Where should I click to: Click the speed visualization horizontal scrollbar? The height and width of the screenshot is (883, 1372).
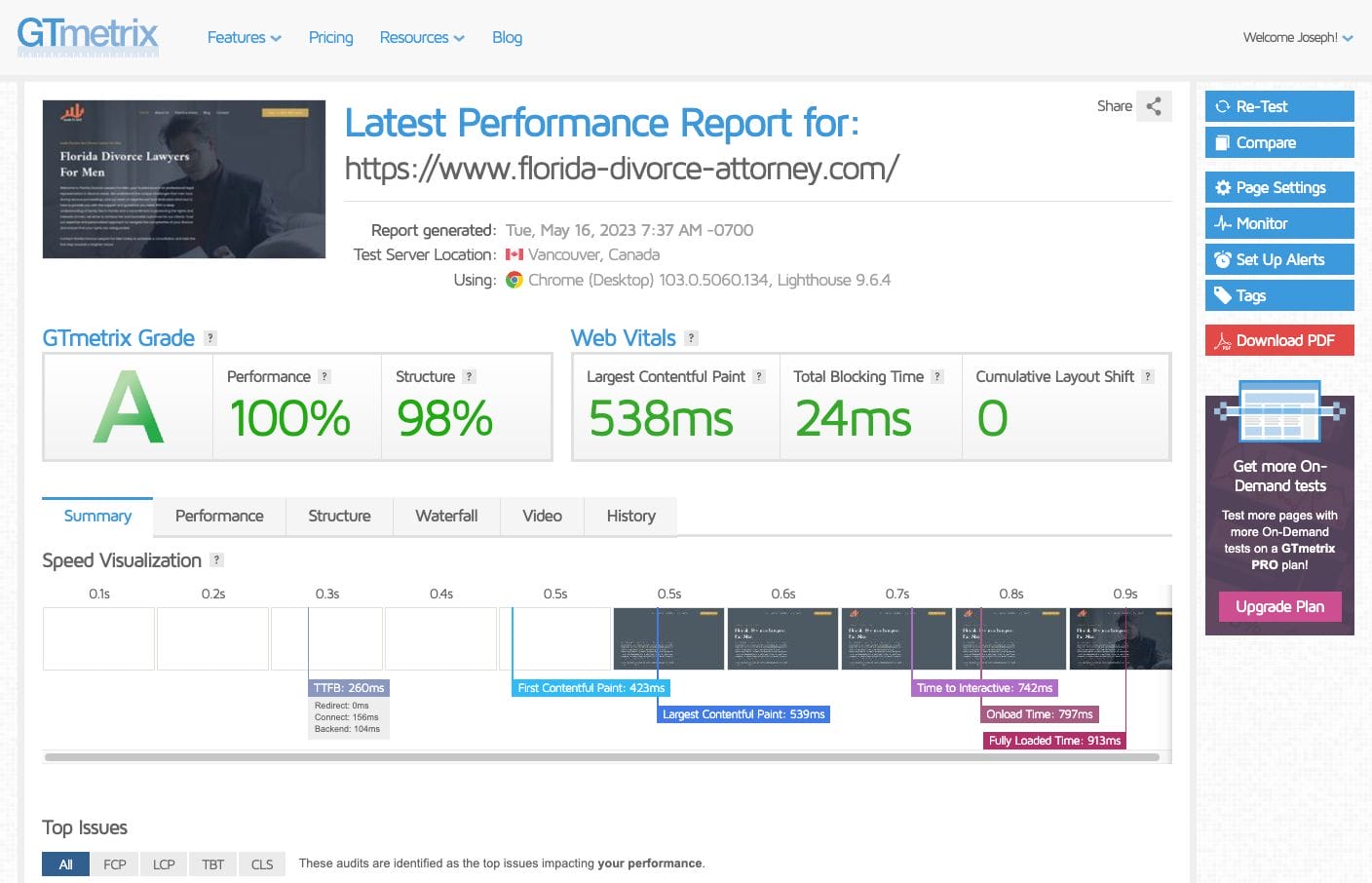[x=601, y=757]
